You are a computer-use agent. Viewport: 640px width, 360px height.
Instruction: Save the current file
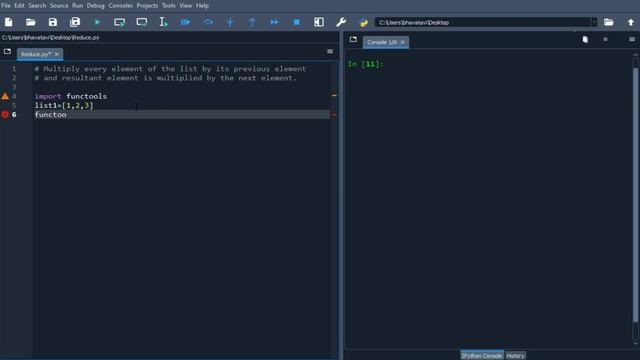click(53, 22)
